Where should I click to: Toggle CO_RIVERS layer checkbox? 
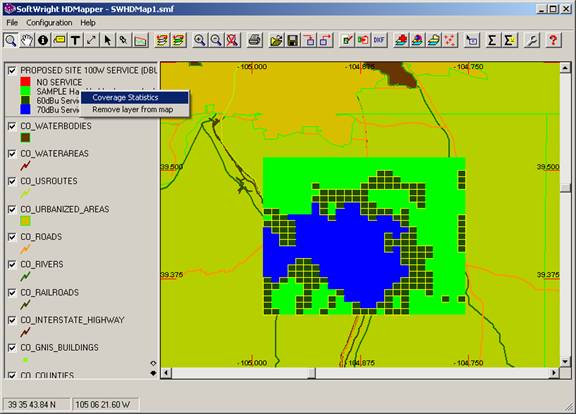[x=12, y=264]
